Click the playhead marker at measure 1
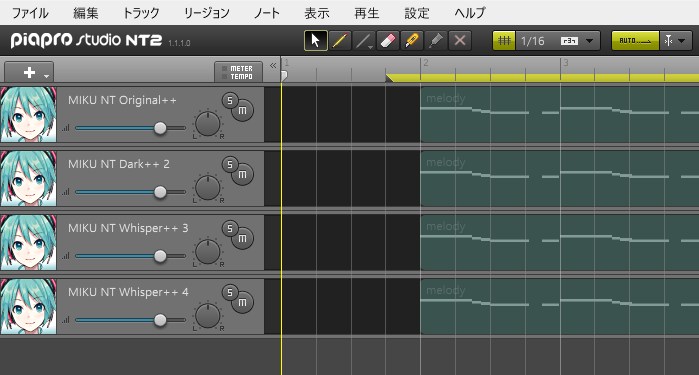Image resolution: width=699 pixels, height=375 pixels. point(284,76)
